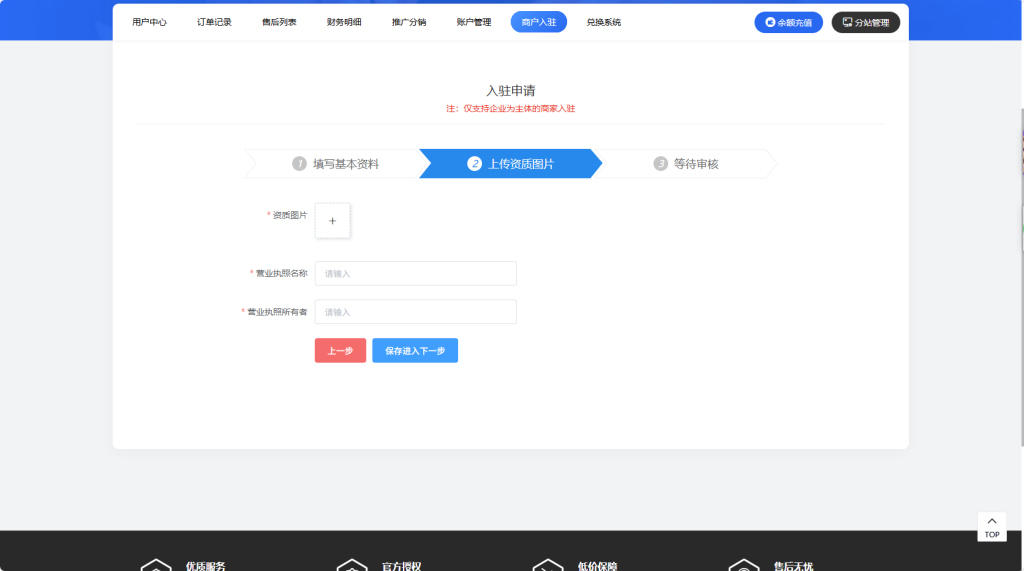The height and width of the screenshot is (571, 1024).
Task: Select step 2 上传资质图片
Action: [510, 164]
